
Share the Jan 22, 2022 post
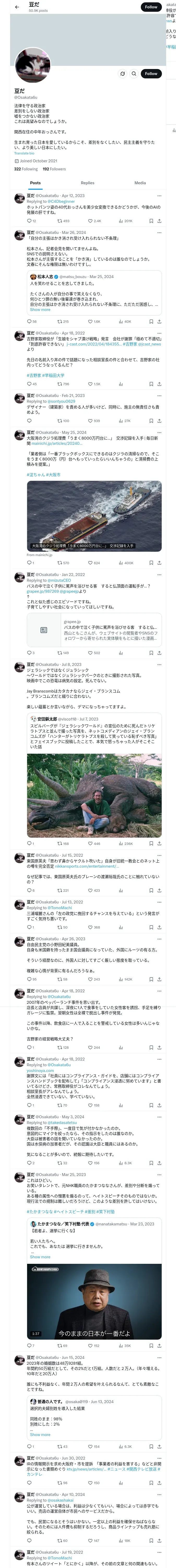point(159,653)
